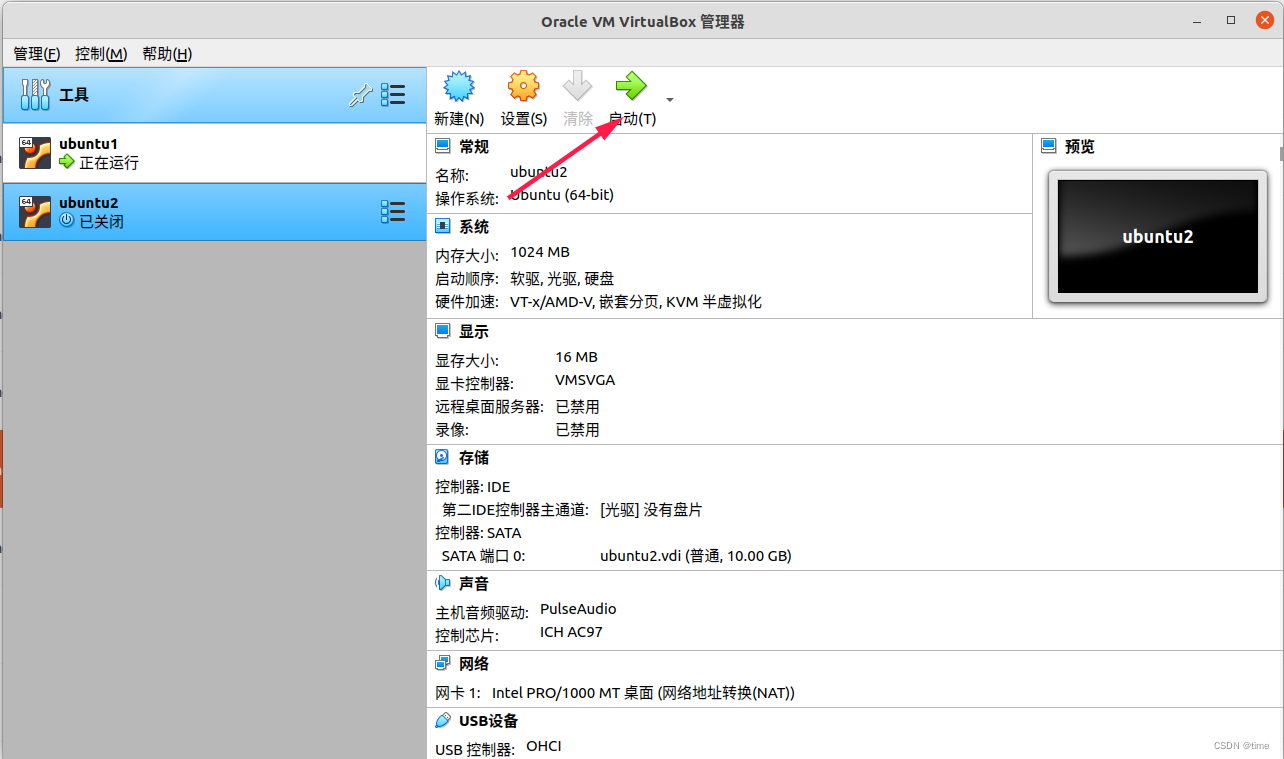Screen dimensions: 1284x759
Task: Click the Discard (清除) arrow icon
Action: [x=578, y=87]
